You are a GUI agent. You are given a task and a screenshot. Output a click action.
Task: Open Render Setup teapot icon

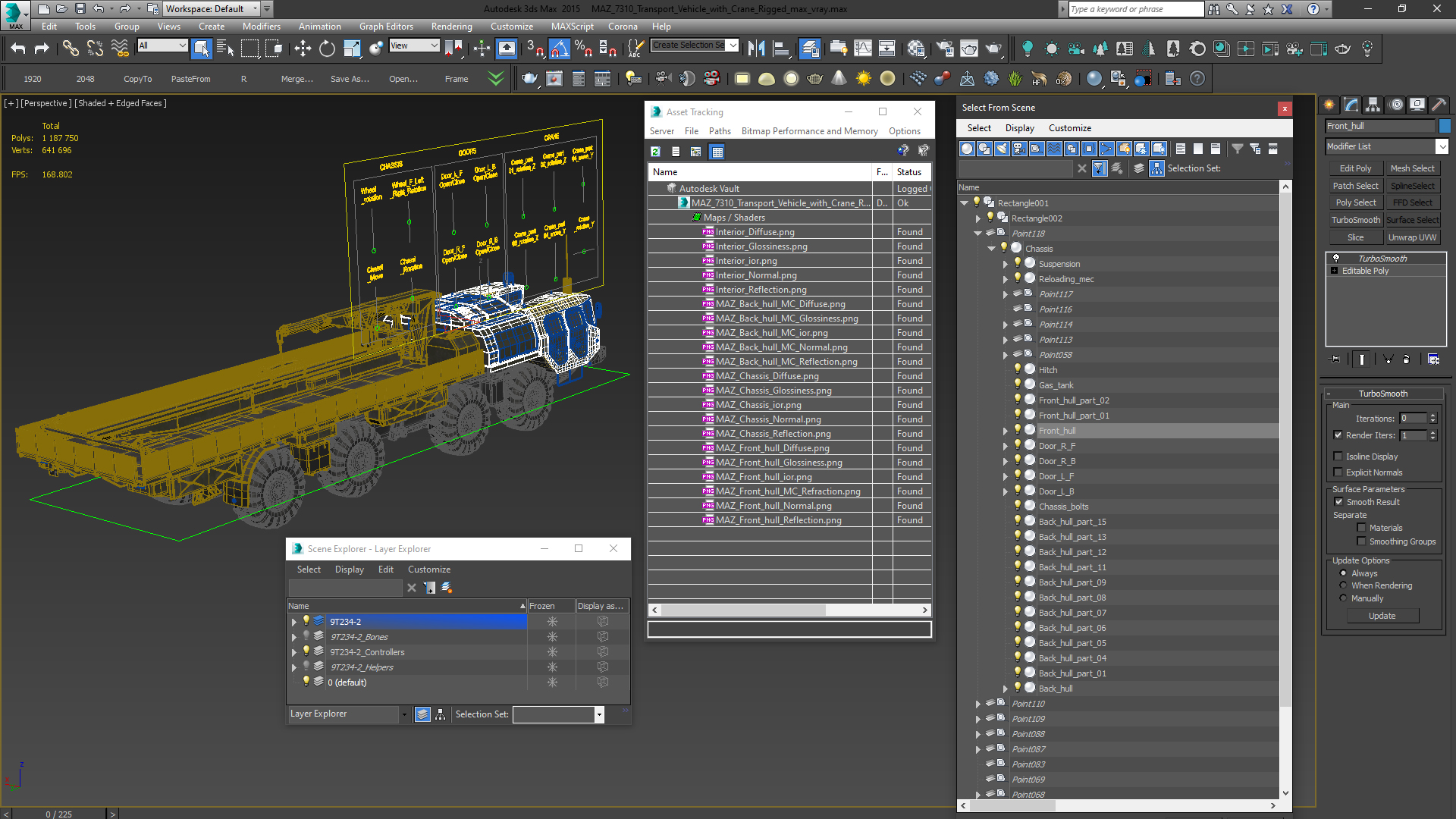(x=945, y=49)
